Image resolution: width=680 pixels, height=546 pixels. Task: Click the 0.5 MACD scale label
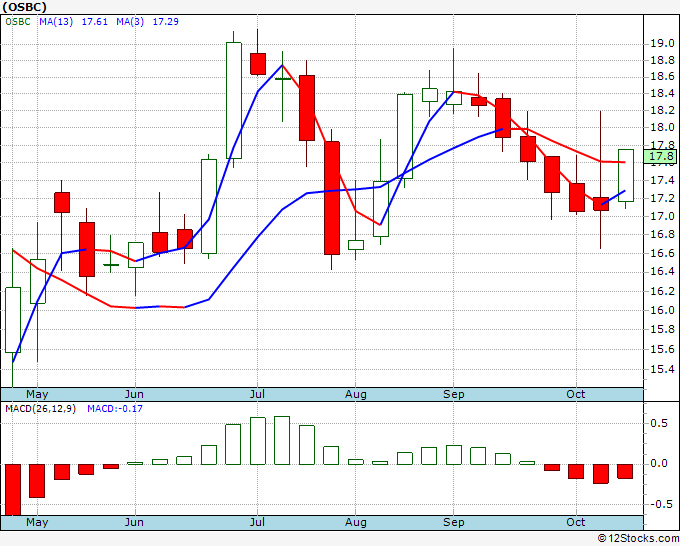click(x=659, y=423)
